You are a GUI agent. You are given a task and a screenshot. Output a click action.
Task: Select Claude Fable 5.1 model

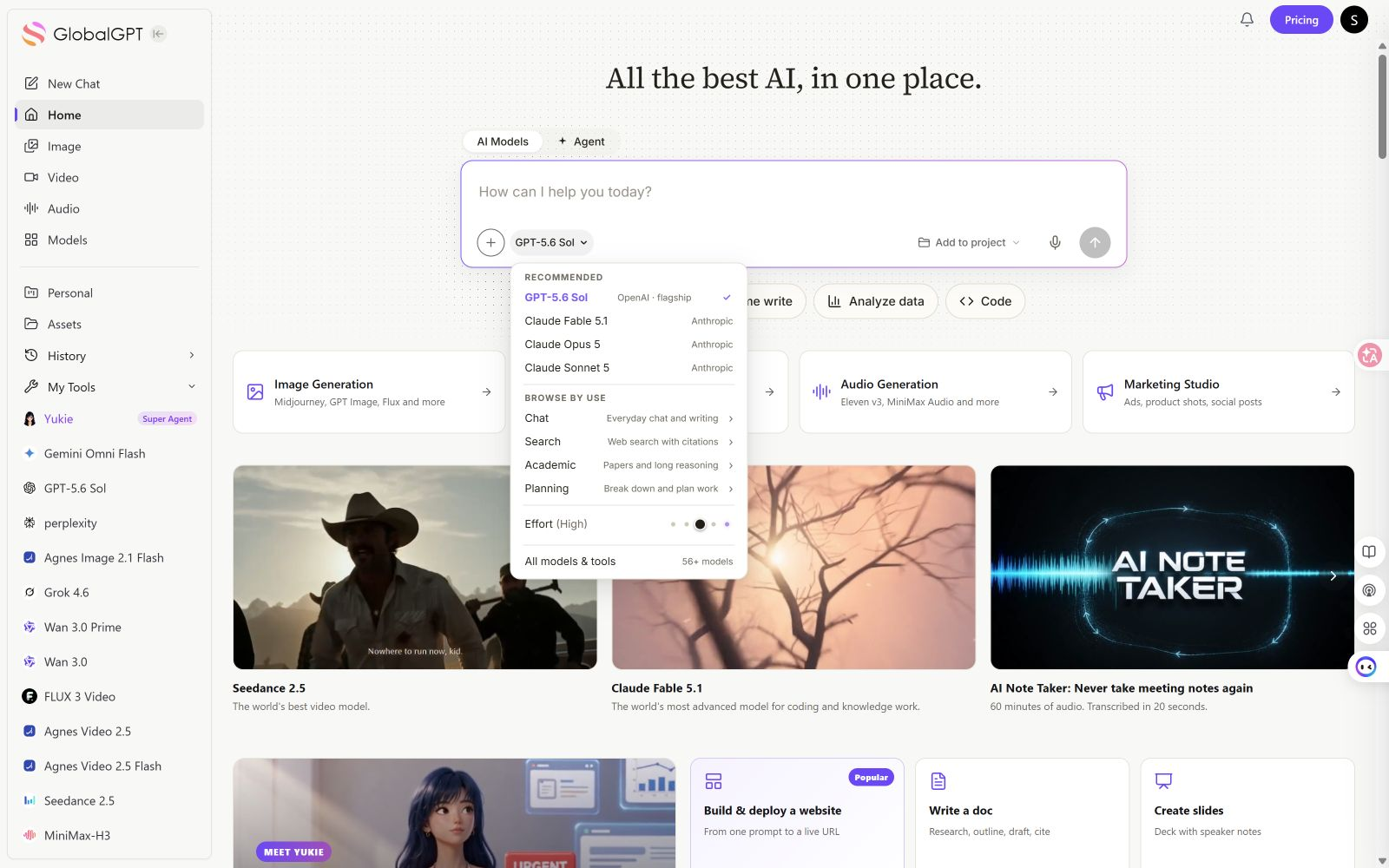(x=629, y=320)
